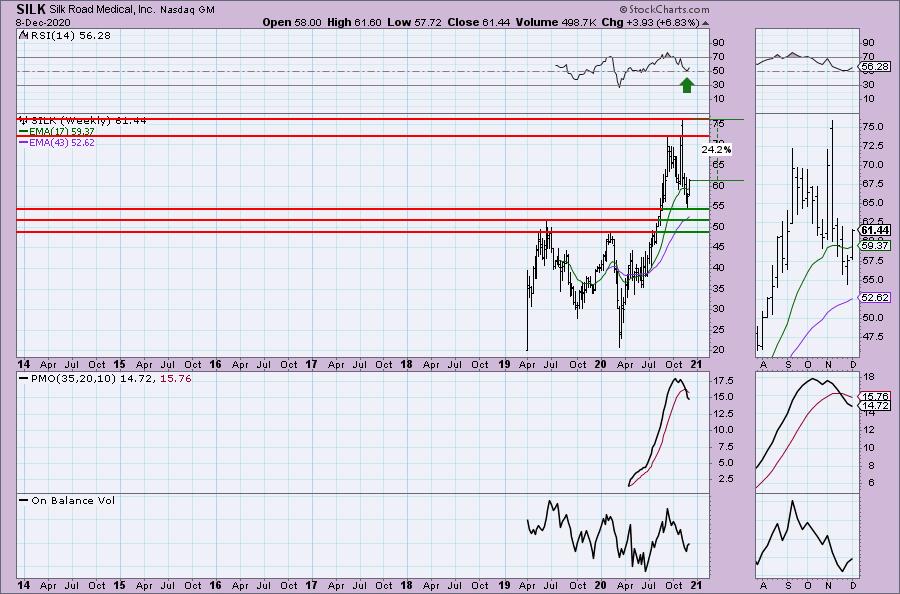Select the High 61.60 value
900x594 pixels.
(x=354, y=22)
